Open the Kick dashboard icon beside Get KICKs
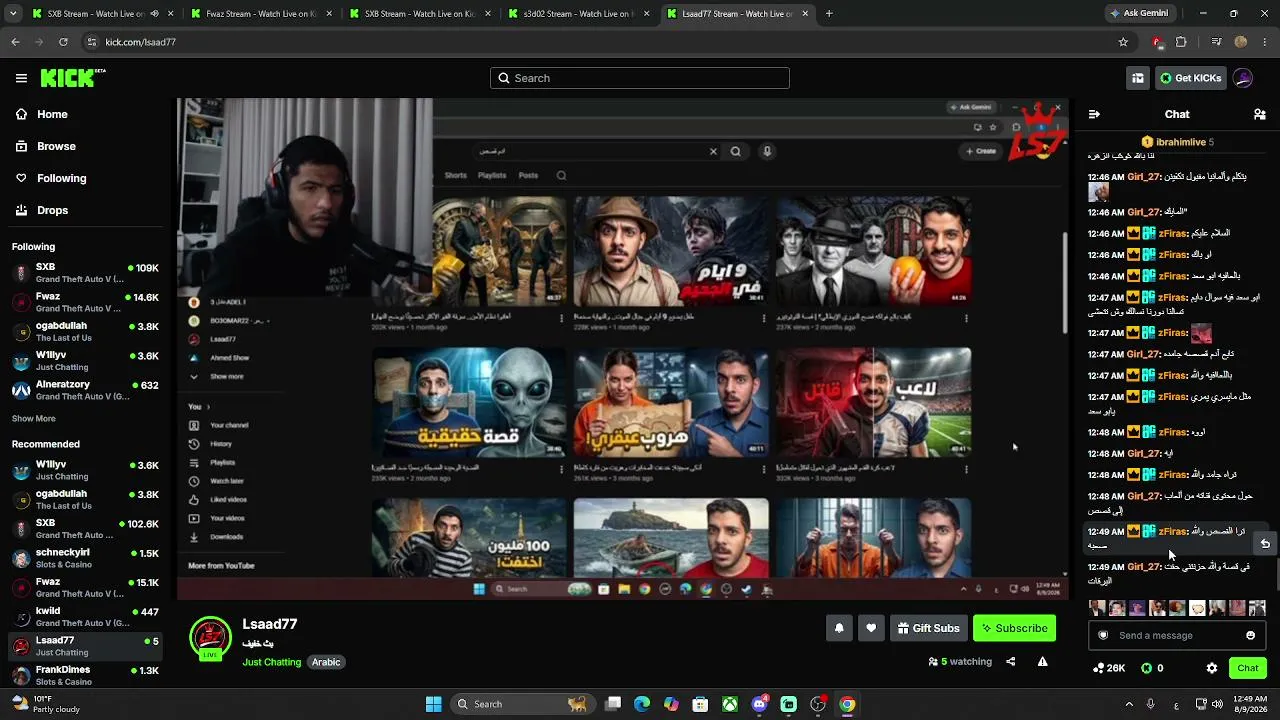Viewport: 1280px width, 720px height. (1138, 78)
